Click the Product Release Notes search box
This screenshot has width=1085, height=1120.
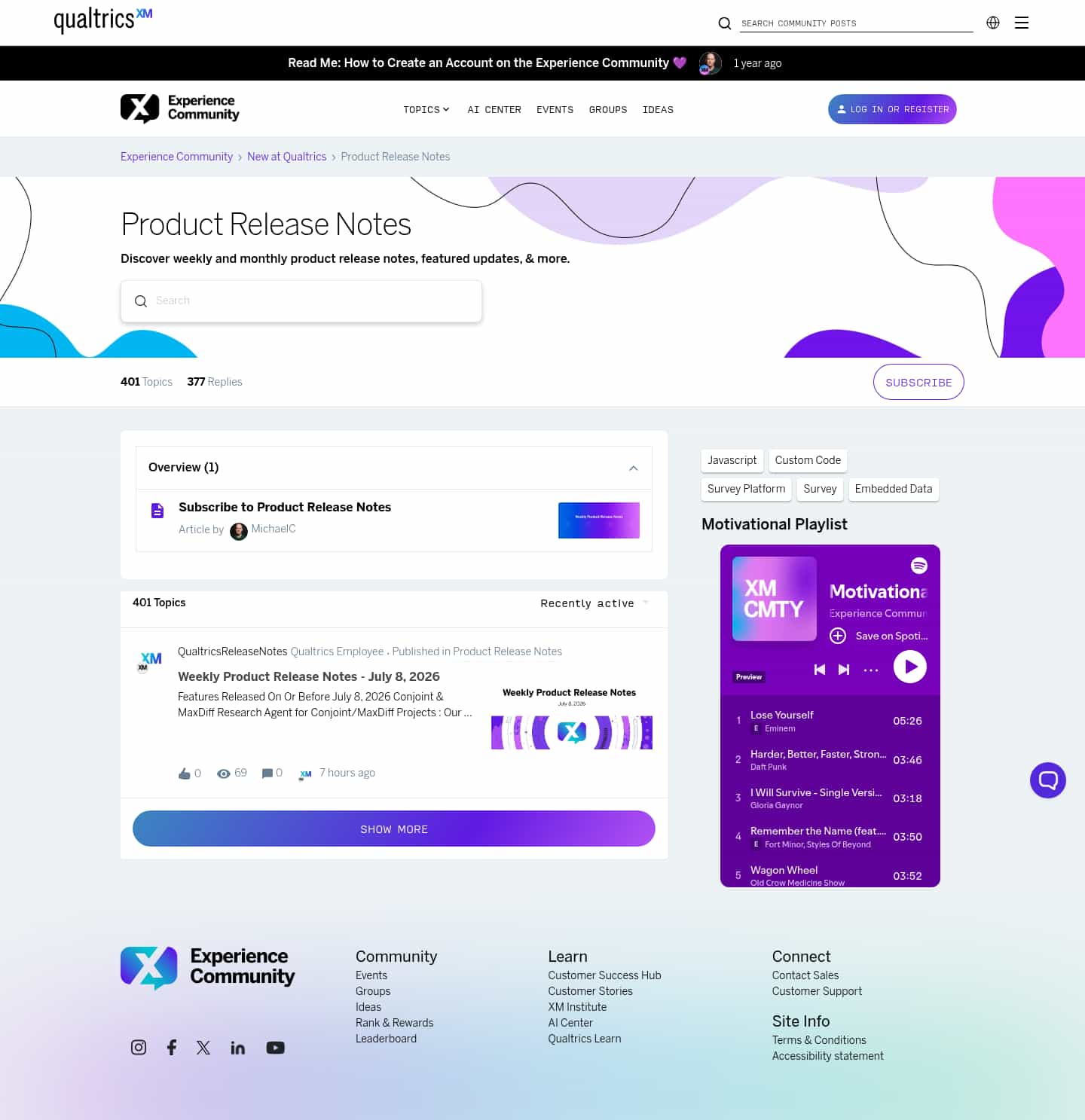point(301,301)
